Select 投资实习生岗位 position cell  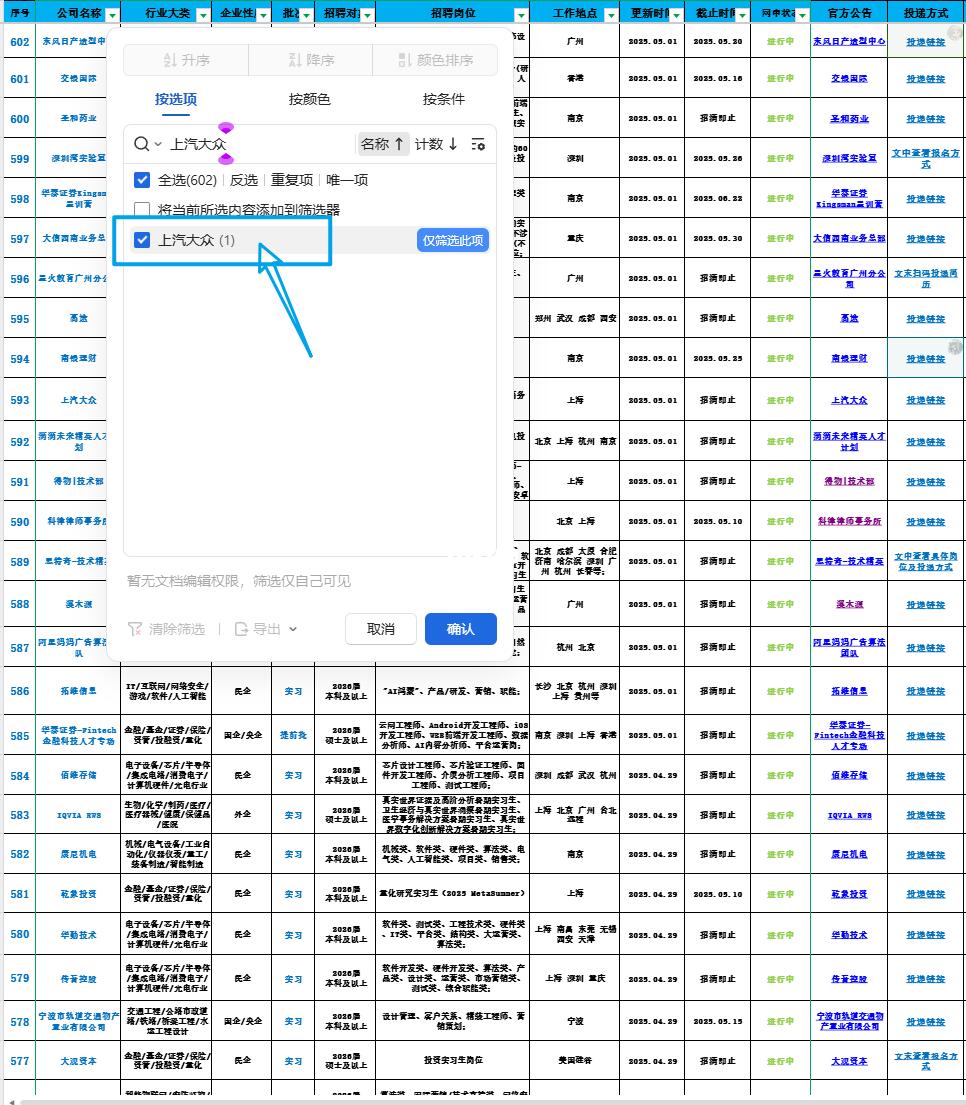click(x=452, y=1060)
